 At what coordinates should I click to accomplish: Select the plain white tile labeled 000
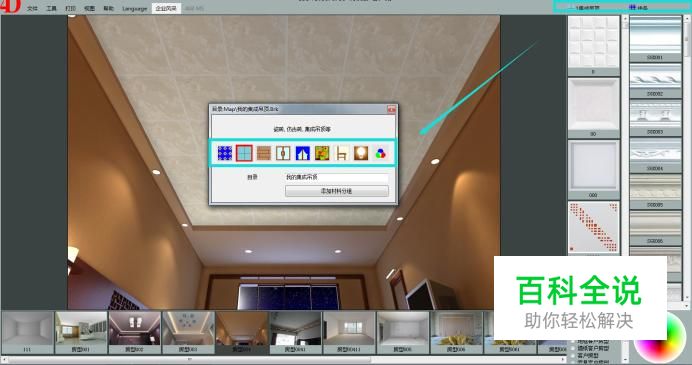click(594, 166)
